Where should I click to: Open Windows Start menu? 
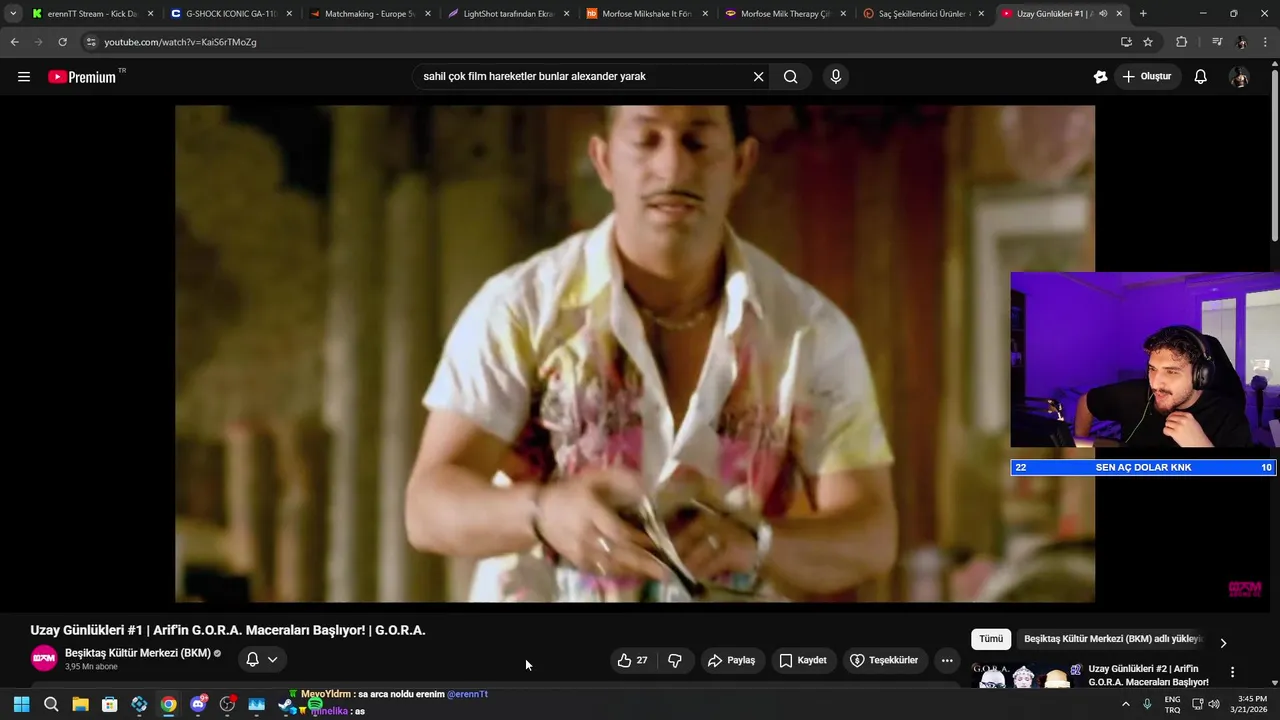(x=21, y=704)
